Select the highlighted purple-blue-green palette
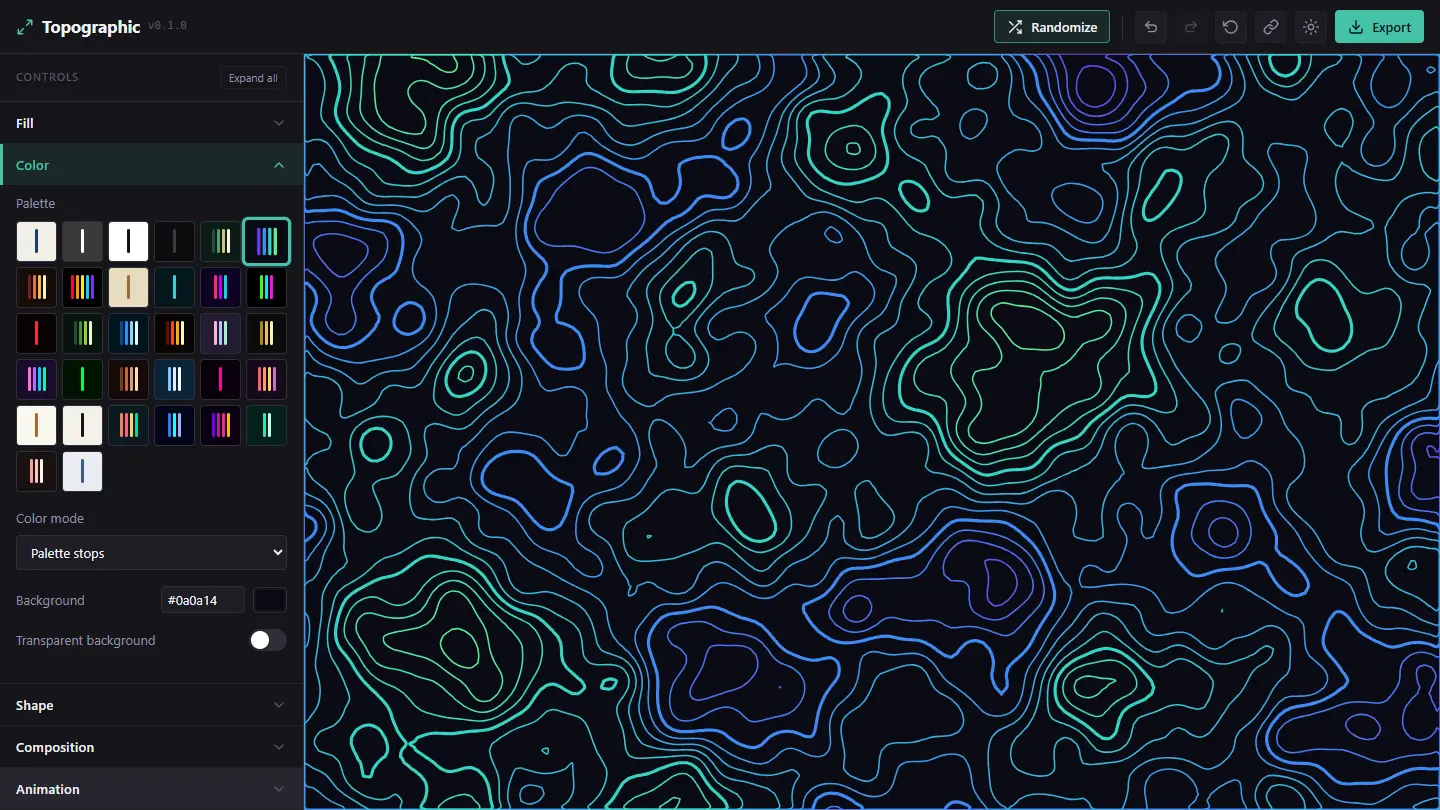Image resolution: width=1440 pixels, height=810 pixels. [x=267, y=242]
